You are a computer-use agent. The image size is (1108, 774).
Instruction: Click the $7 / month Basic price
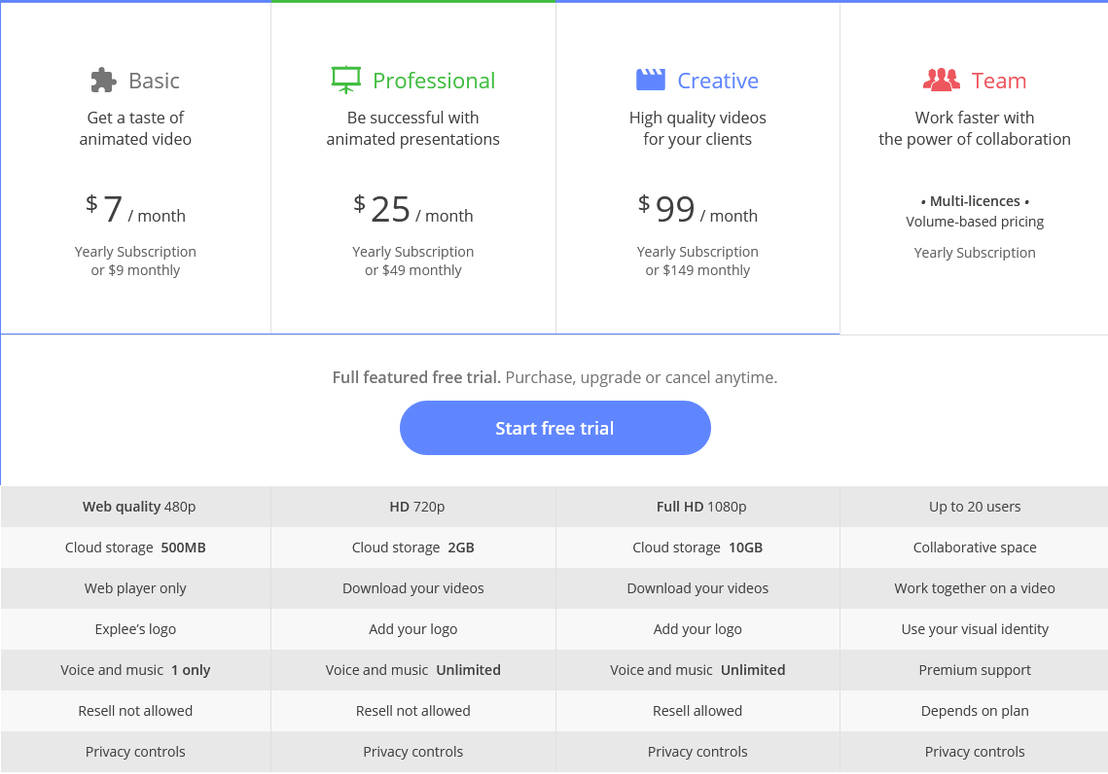[135, 210]
